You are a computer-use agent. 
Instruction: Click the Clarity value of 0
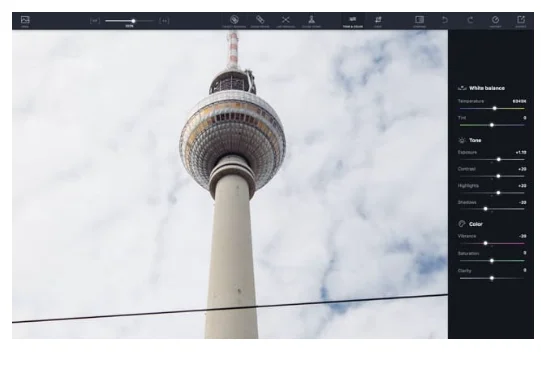pyautogui.click(x=524, y=270)
